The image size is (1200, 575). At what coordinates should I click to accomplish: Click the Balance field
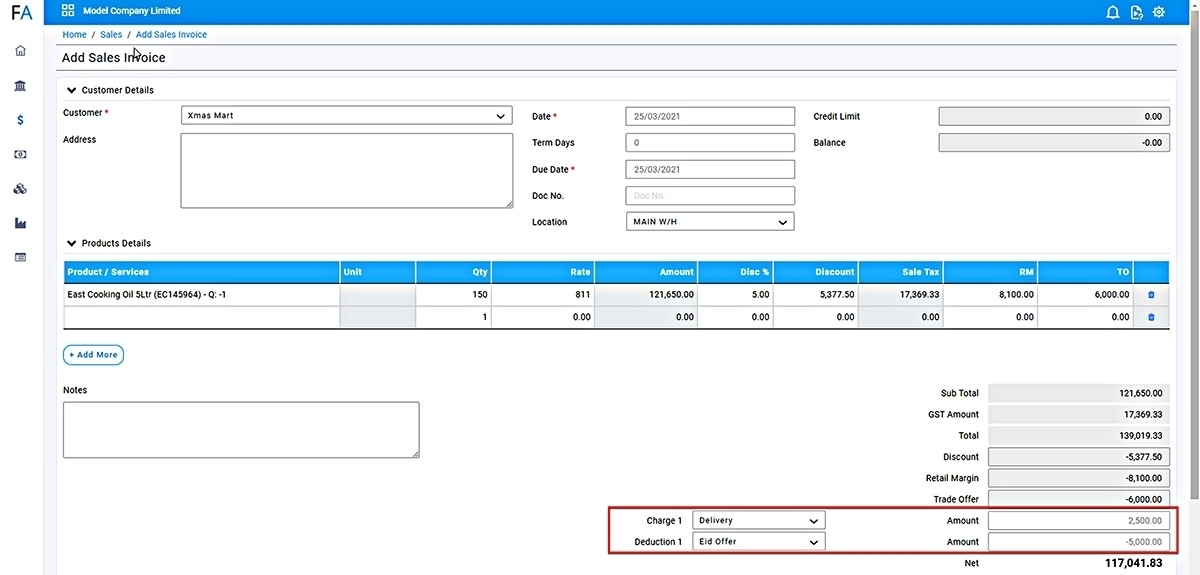(1054, 143)
